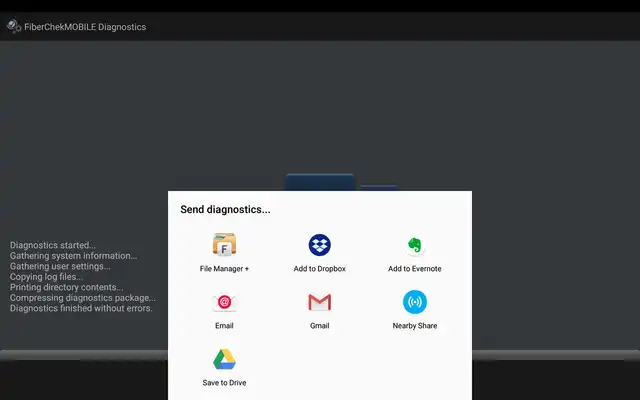Send diagnostics via the Email icon
Image resolution: width=640 pixels, height=400 pixels.
[x=224, y=302]
